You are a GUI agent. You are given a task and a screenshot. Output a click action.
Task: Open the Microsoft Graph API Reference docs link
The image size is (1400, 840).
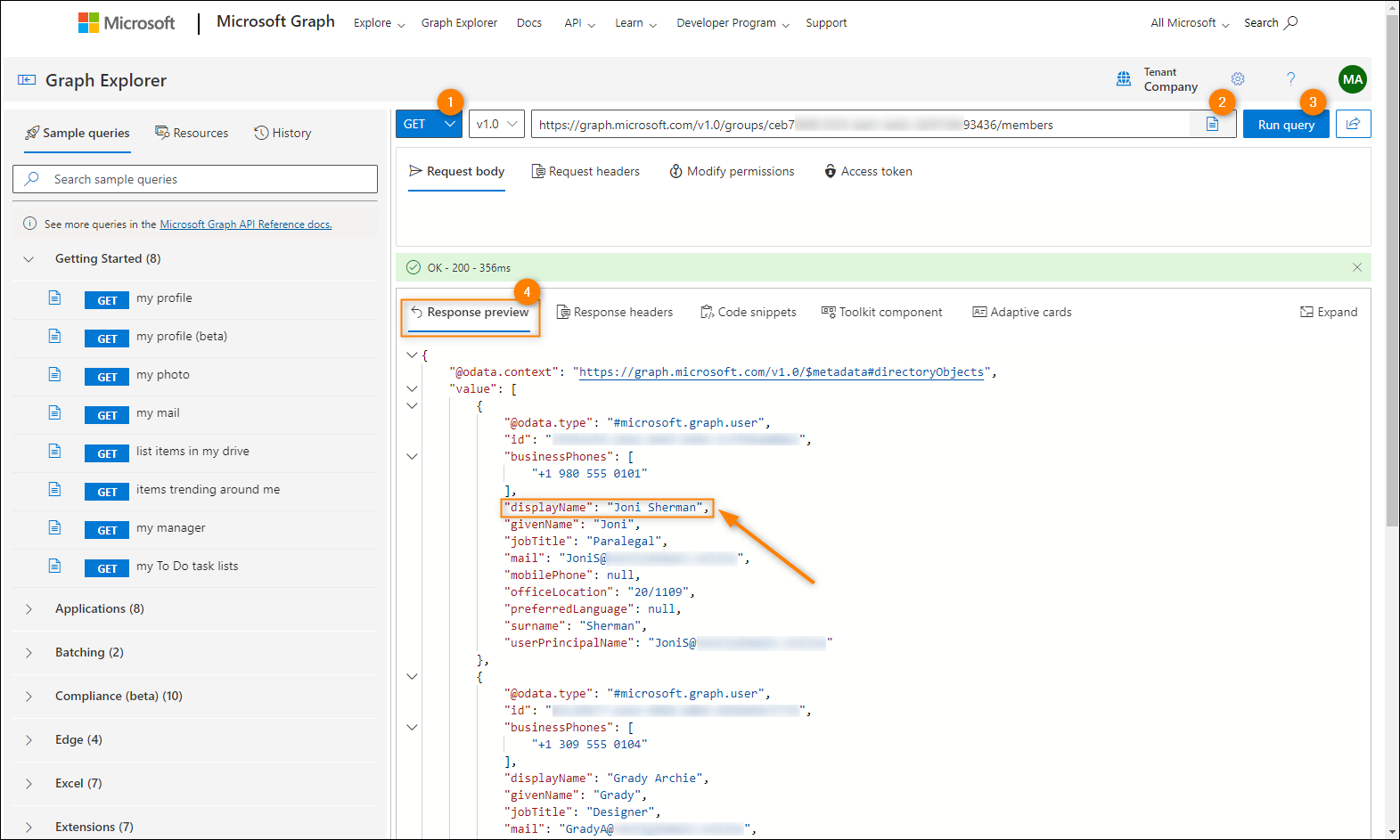(x=246, y=224)
